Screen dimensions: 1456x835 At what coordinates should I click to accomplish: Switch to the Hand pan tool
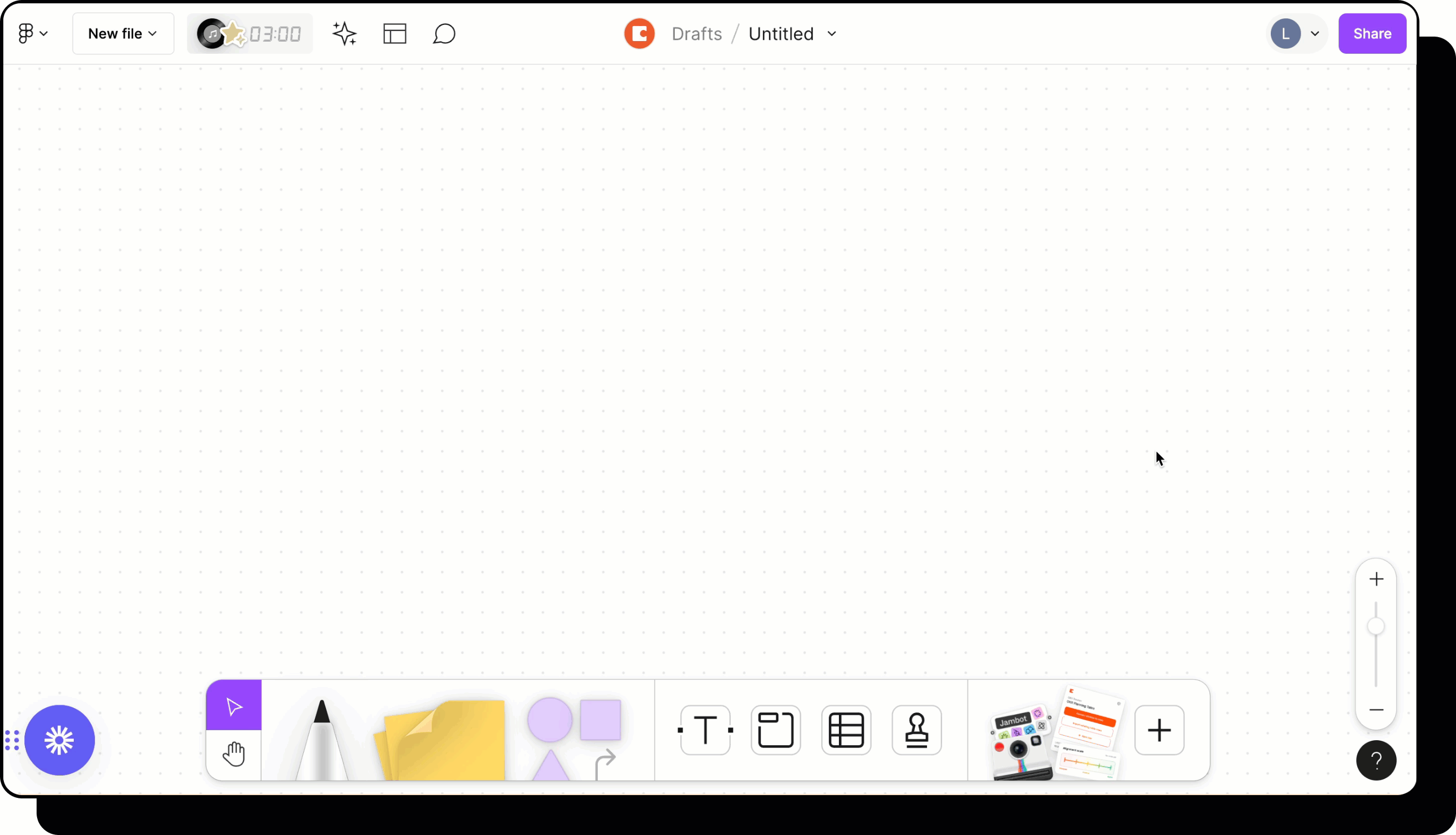tap(234, 754)
